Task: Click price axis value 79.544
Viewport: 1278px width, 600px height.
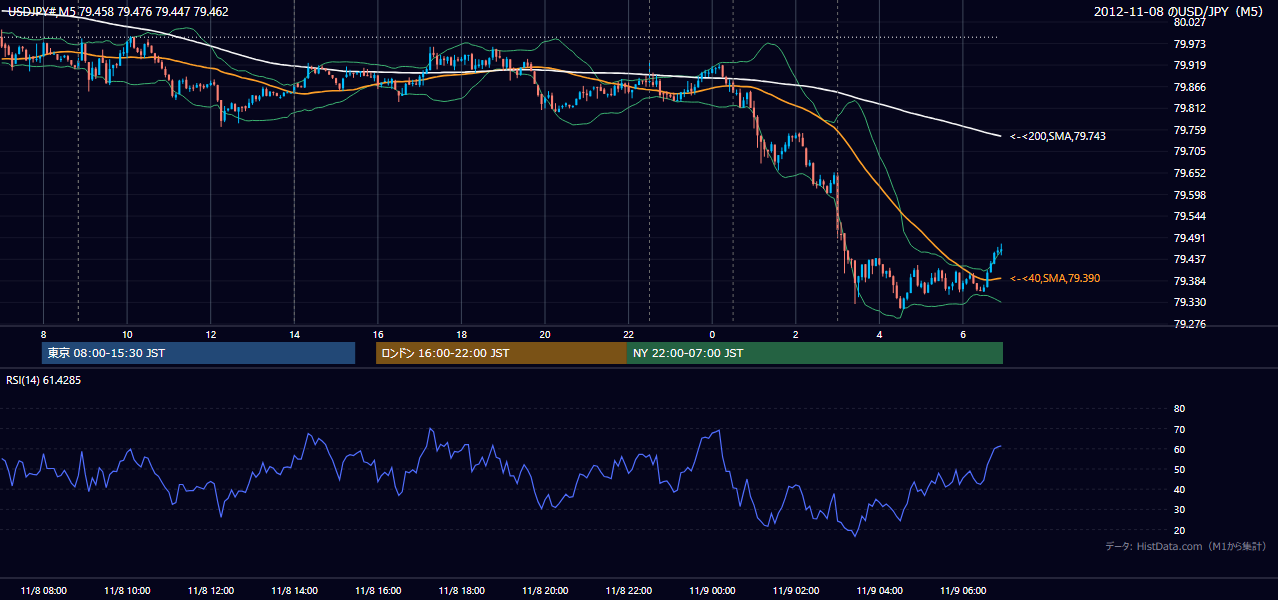Action: coord(1189,216)
